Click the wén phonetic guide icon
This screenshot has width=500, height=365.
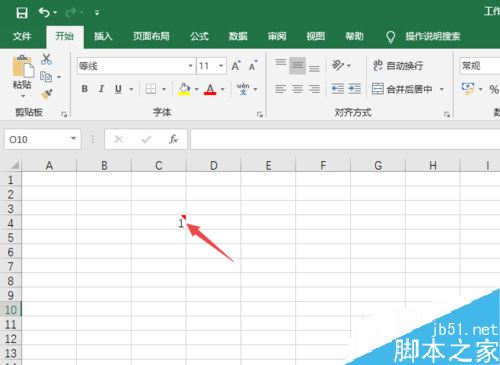pyautogui.click(x=243, y=89)
